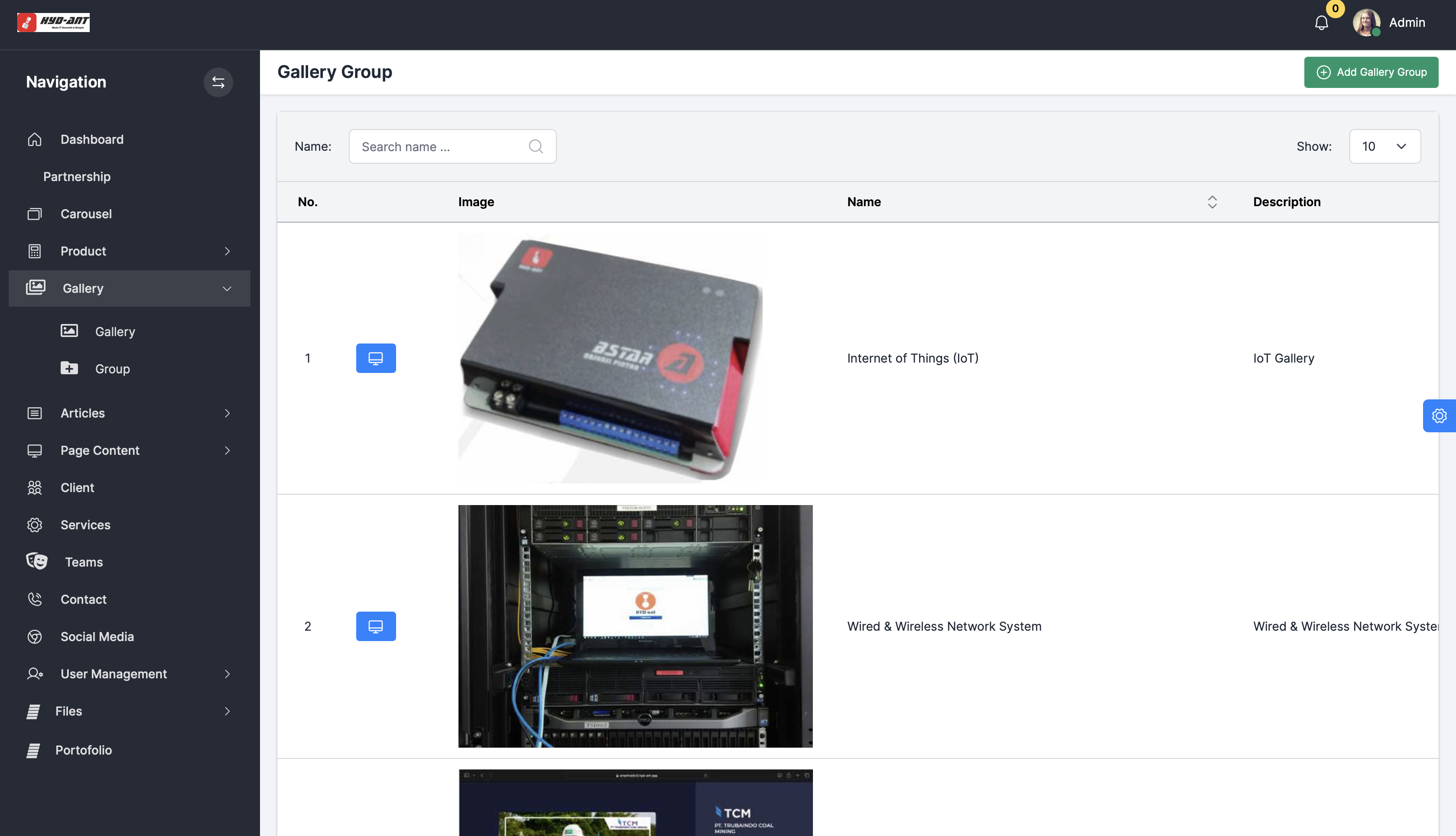Click the 'IoT Gallery' description cell
Viewport: 1456px width, 836px height.
coord(1284,358)
